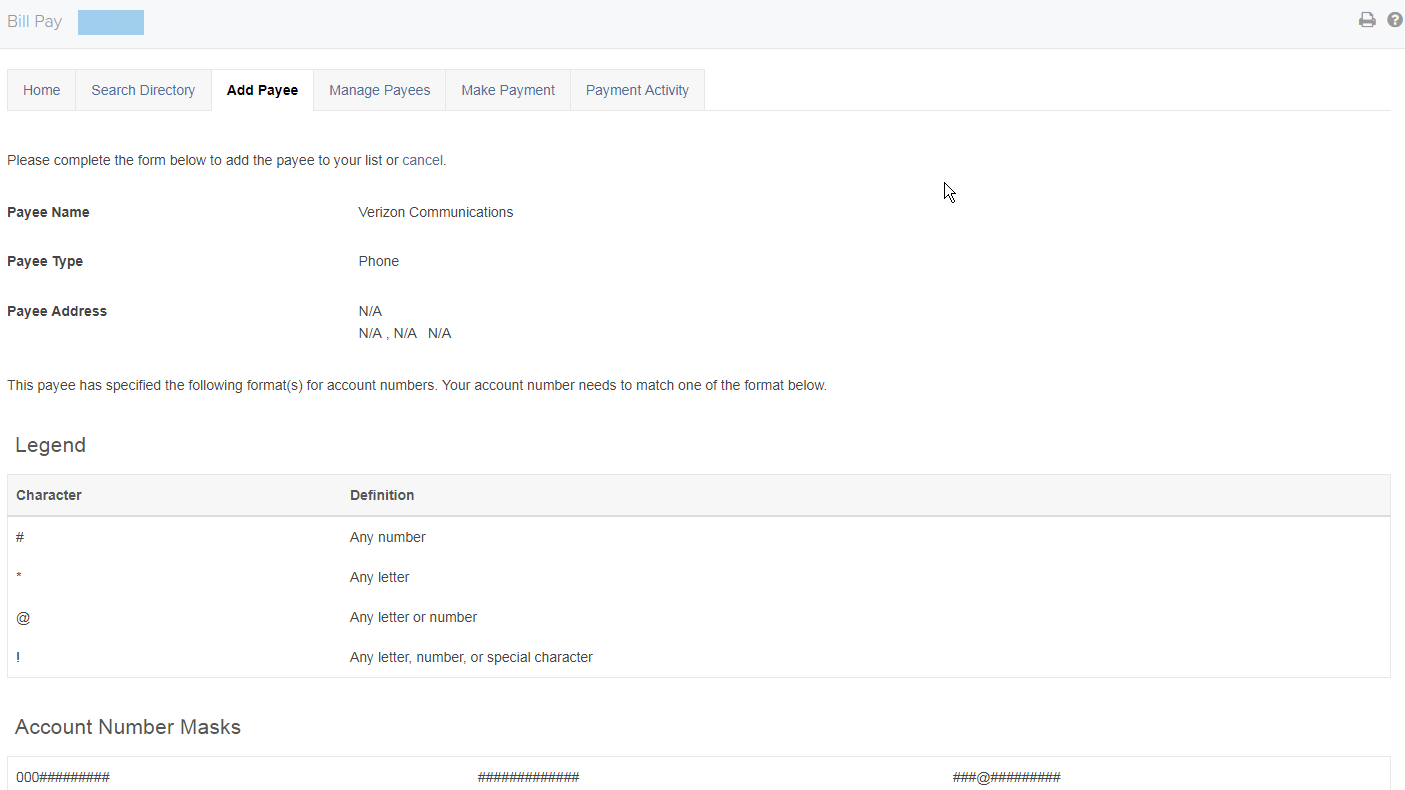Click the Bill Pay page title
The width and height of the screenshot is (1405, 790).
click(x=35, y=21)
